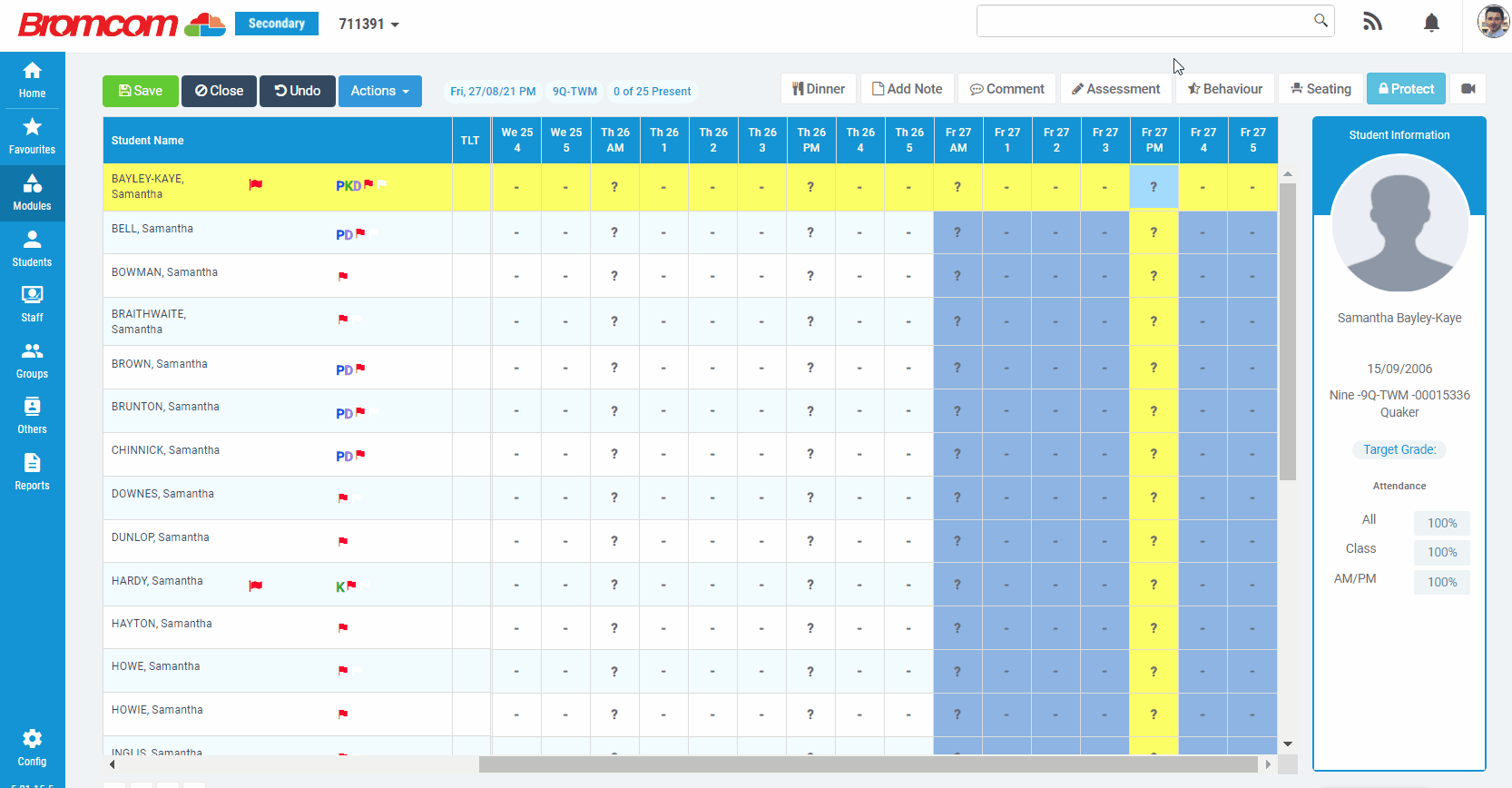Click the Target Grade link
This screenshot has width=1512, height=788.
1399,449
